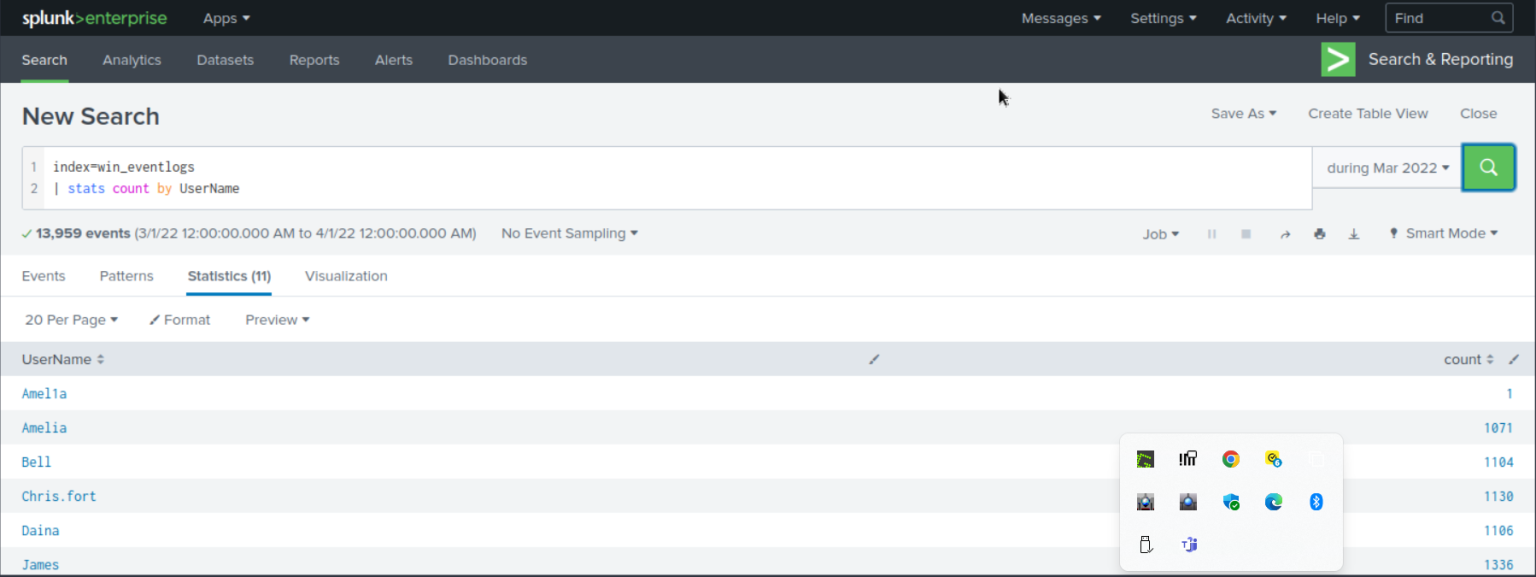1536x577 pixels.
Task: Open the during Mar 2022 time range picker
Action: (x=1386, y=167)
